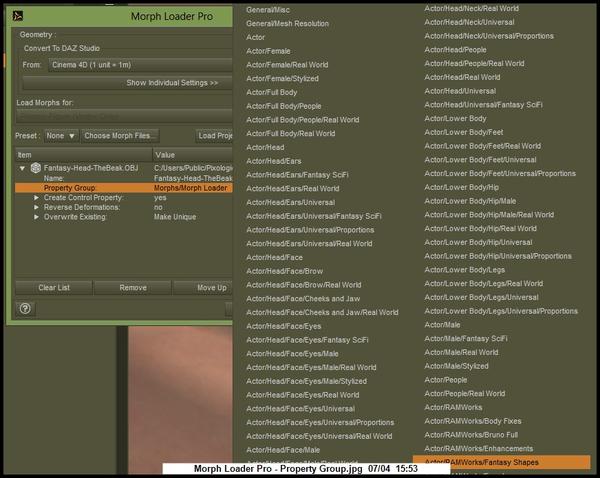The width and height of the screenshot is (600, 478).
Task: Choose Actor/Full Body/People/Real World entry
Action: coord(303,120)
